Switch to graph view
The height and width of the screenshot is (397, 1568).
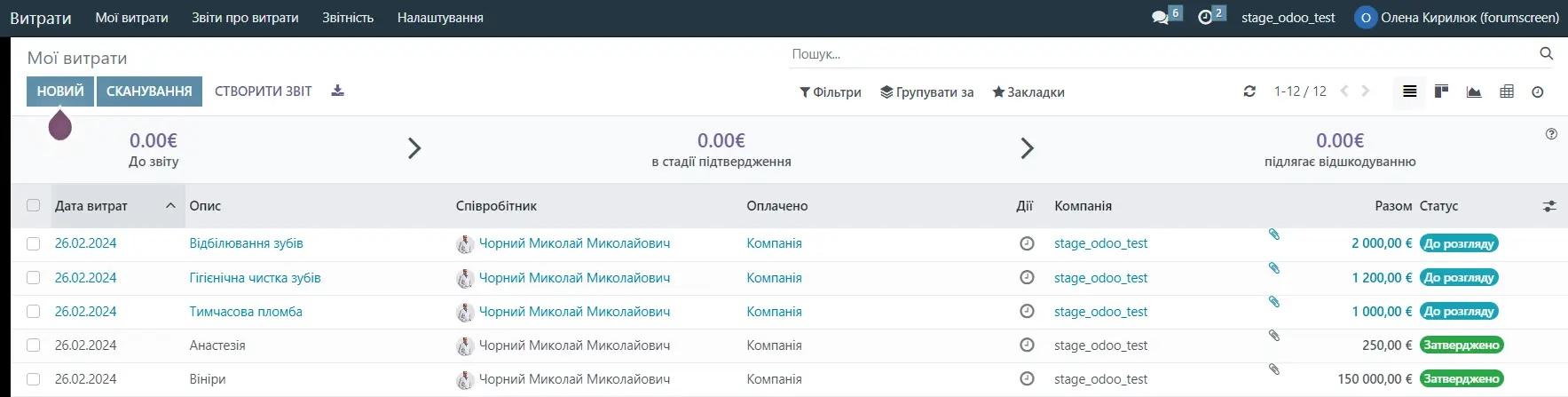1474,91
